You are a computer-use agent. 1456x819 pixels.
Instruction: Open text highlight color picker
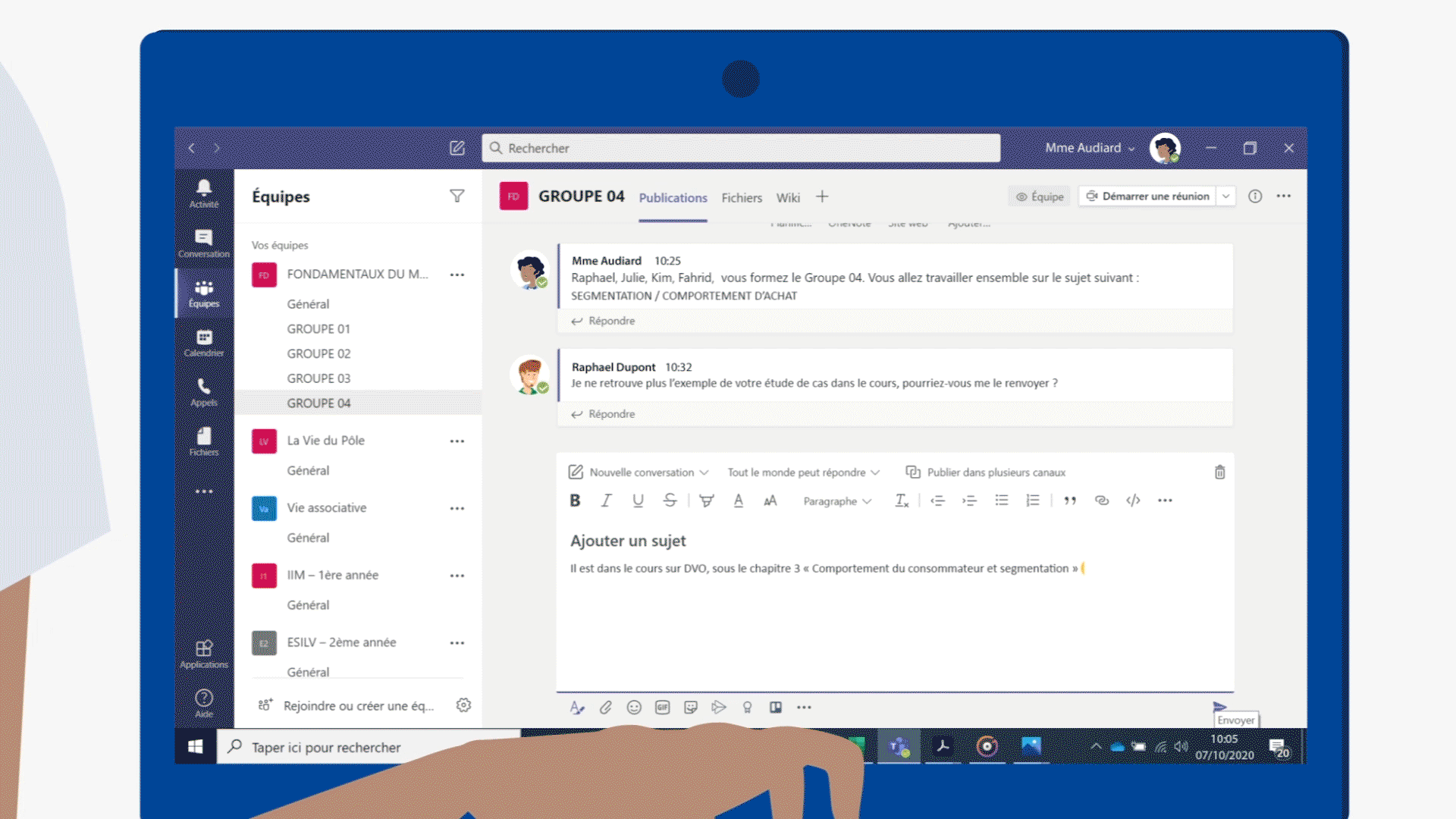tap(707, 500)
